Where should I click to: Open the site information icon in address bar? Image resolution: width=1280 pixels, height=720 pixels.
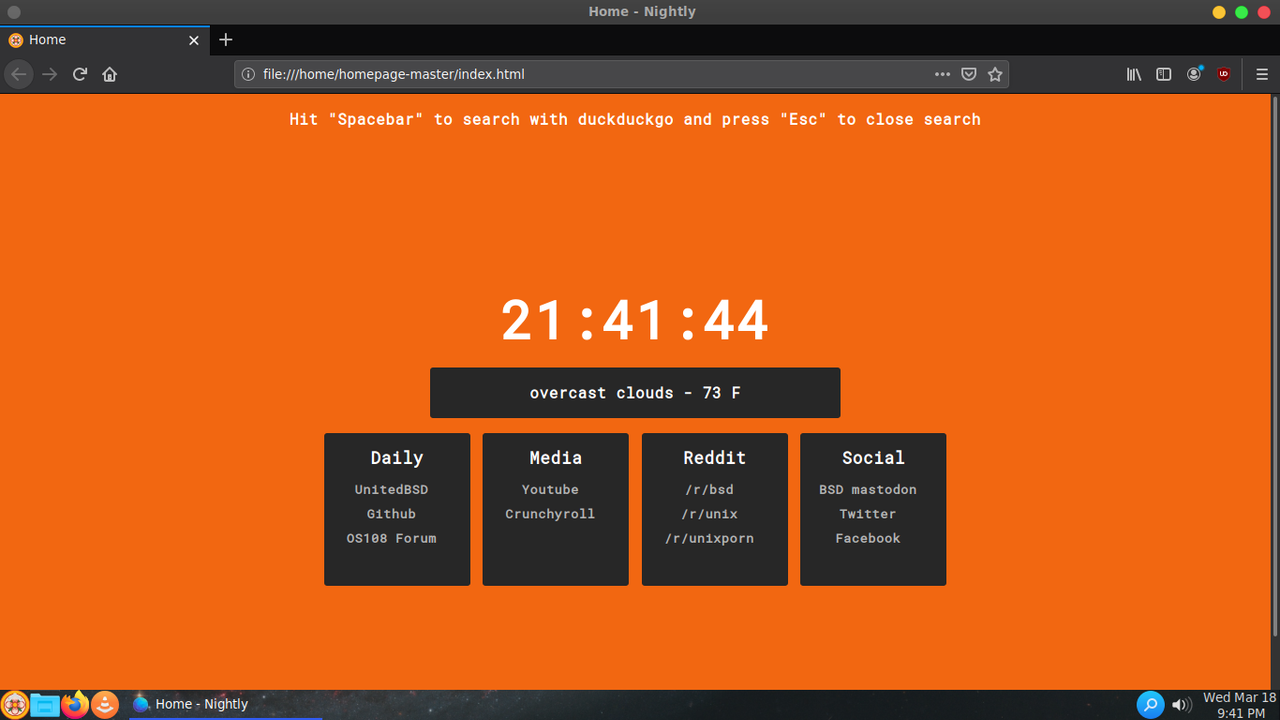(x=248, y=74)
